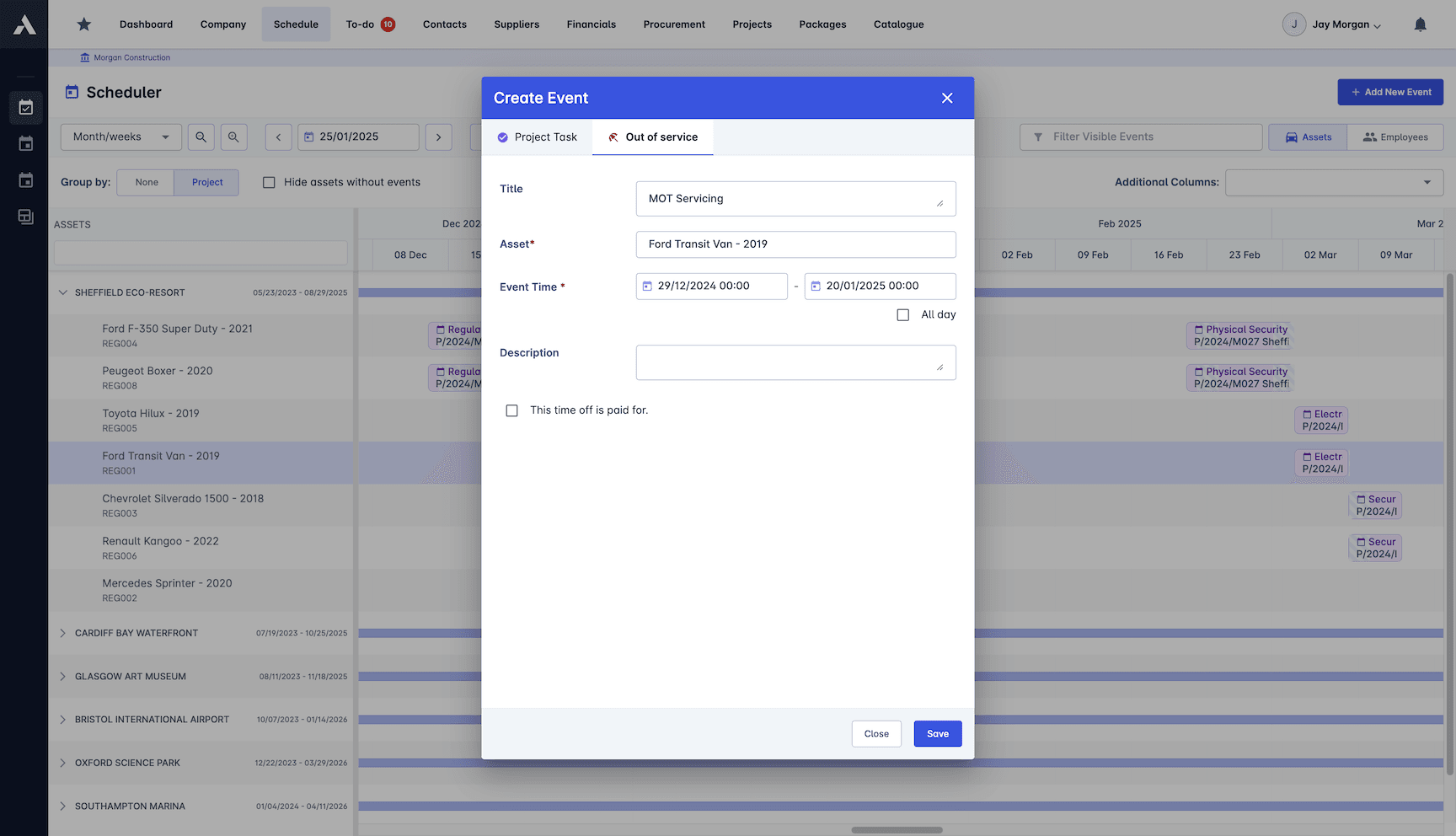Image resolution: width=1456 pixels, height=836 pixels.
Task: Expand the Cardiff Bay Waterfront project
Action: click(x=62, y=633)
